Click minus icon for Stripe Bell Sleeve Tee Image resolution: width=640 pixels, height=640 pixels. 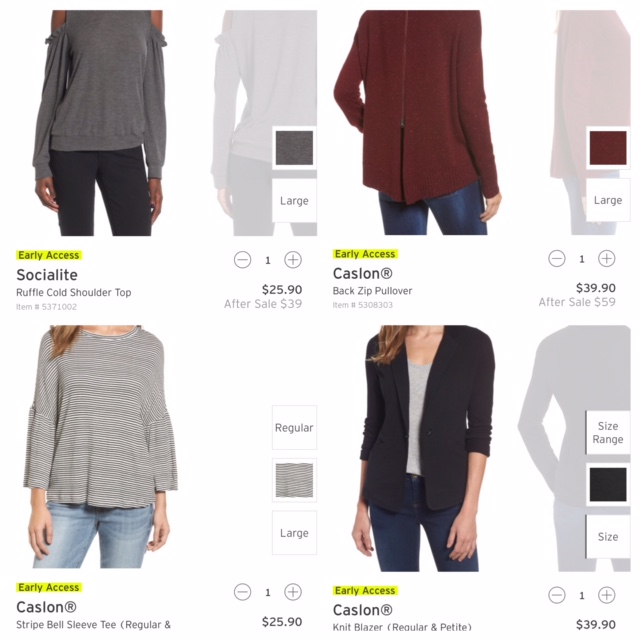[242, 592]
